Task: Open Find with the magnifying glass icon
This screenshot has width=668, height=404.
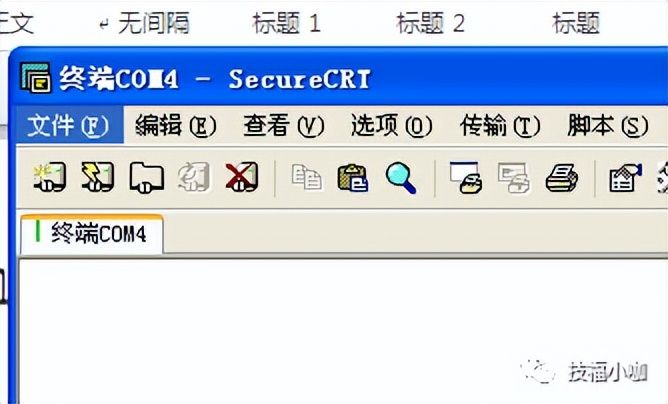Action: 400,178
